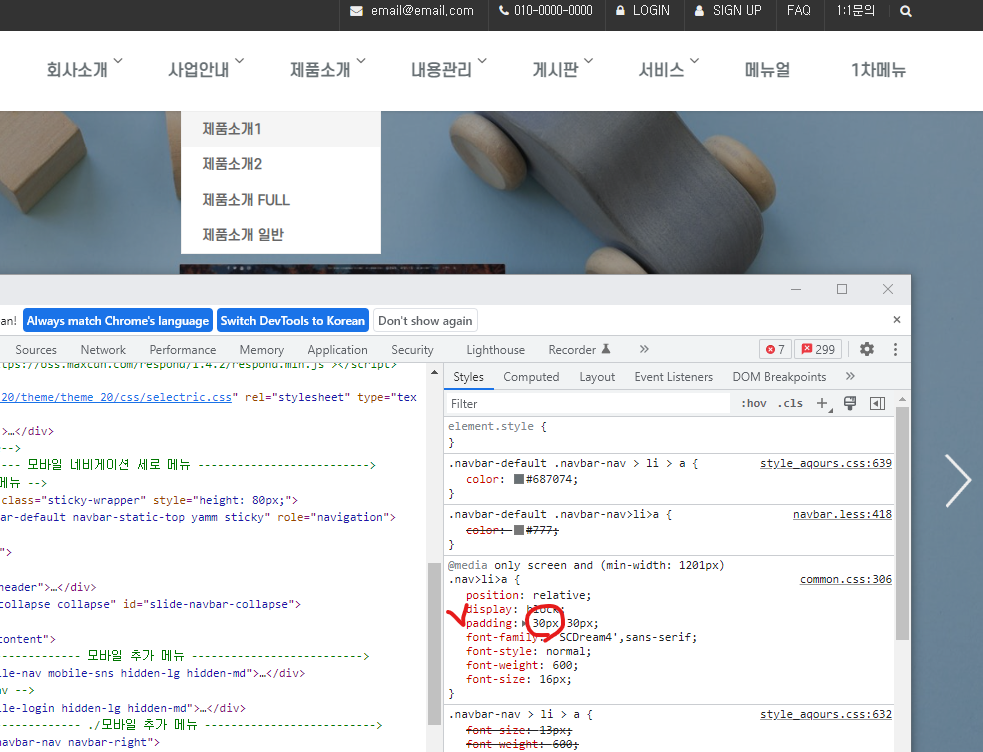
Task: Select the Styles sidebar tab
Action: [x=468, y=377]
